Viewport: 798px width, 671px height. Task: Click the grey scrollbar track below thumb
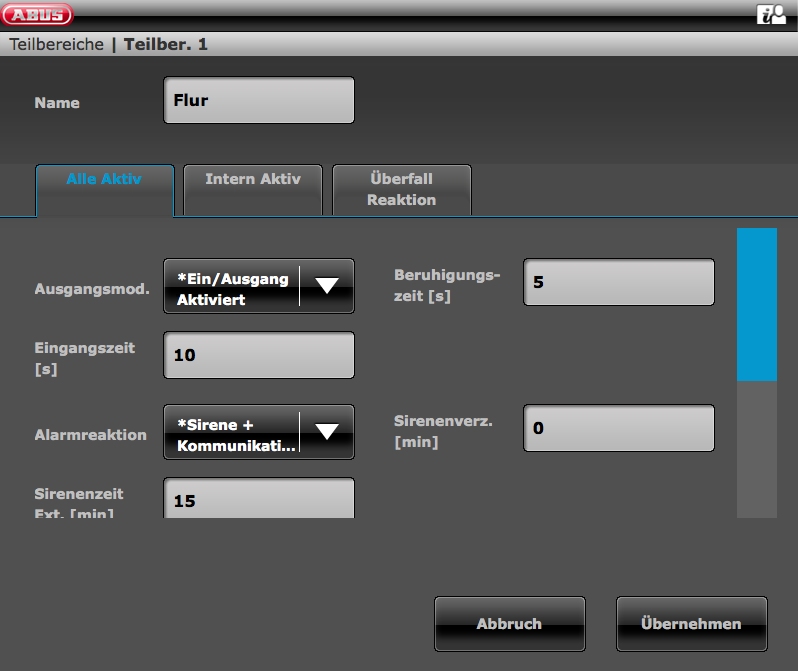coord(756,450)
